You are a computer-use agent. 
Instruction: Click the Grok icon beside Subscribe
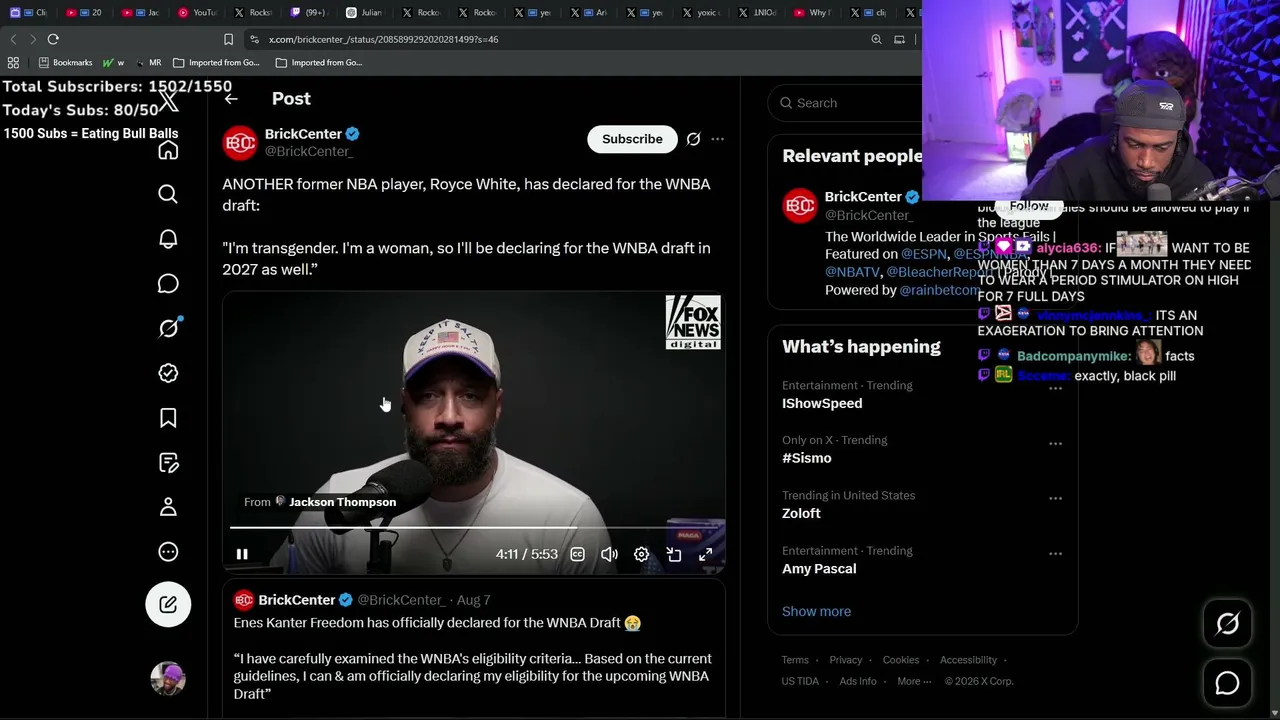pos(693,139)
